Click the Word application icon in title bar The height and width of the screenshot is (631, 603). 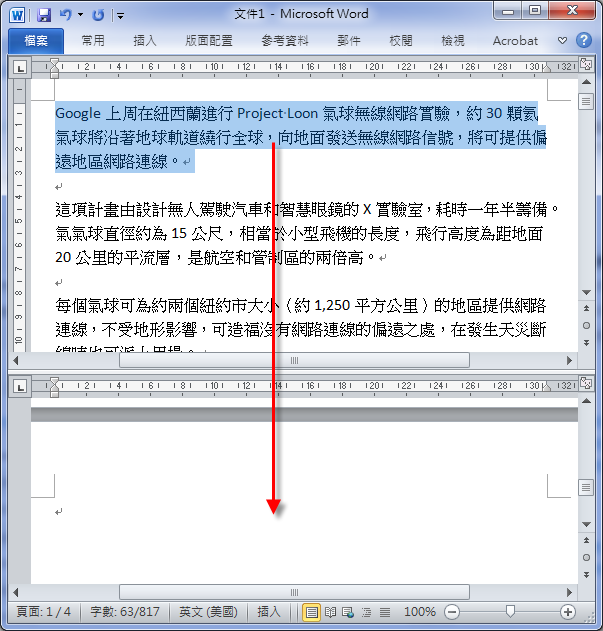17,15
